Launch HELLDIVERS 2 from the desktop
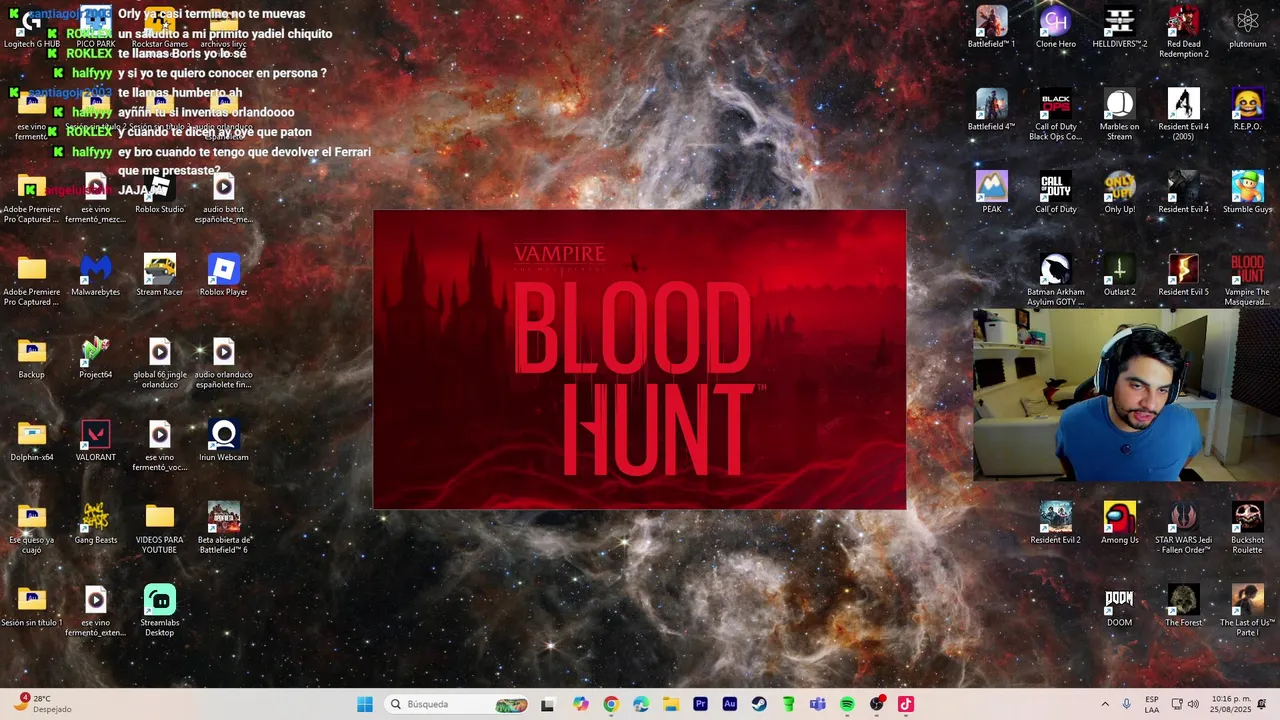Viewport: 1280px width, 720px height. [1119, 27]
